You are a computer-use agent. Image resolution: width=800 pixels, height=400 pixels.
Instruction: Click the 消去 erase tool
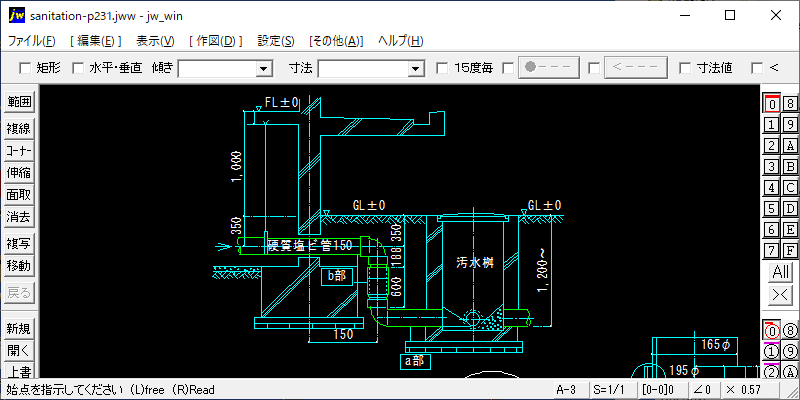point(19,216)
